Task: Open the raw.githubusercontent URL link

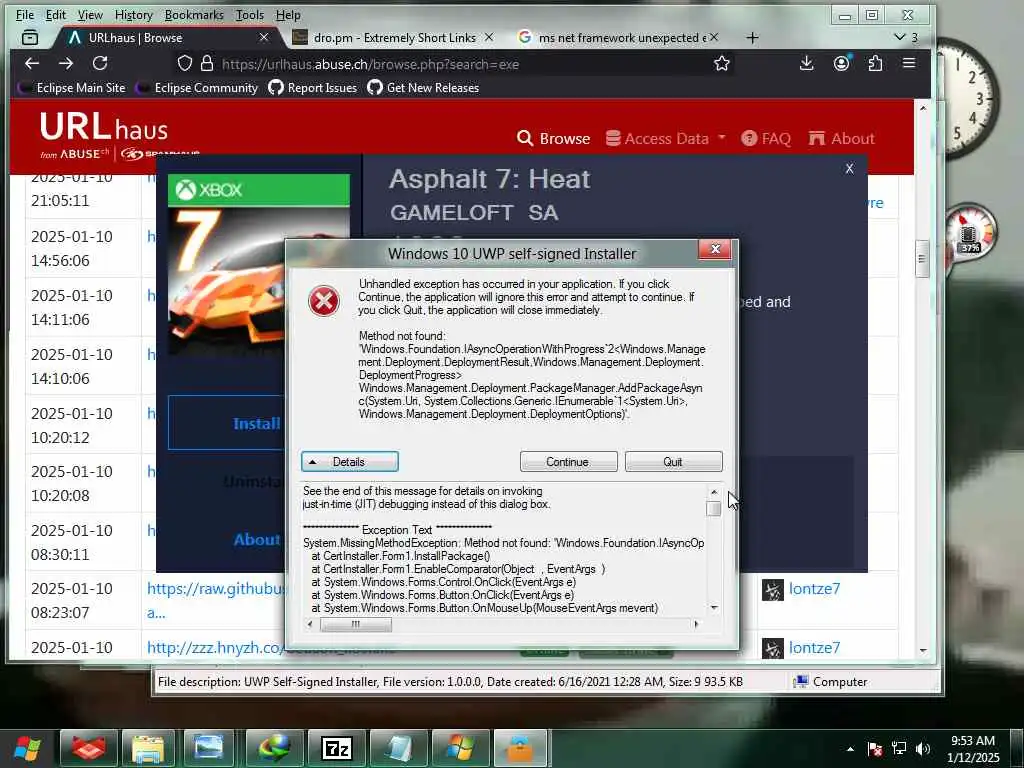Action: click(x=216, y=589)
